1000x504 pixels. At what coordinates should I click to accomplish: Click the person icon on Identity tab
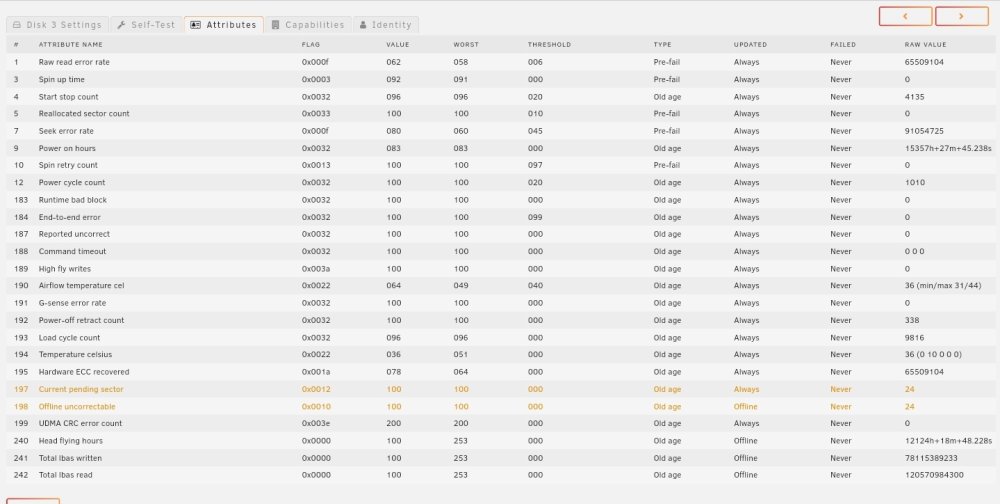(x=363, y=25)
